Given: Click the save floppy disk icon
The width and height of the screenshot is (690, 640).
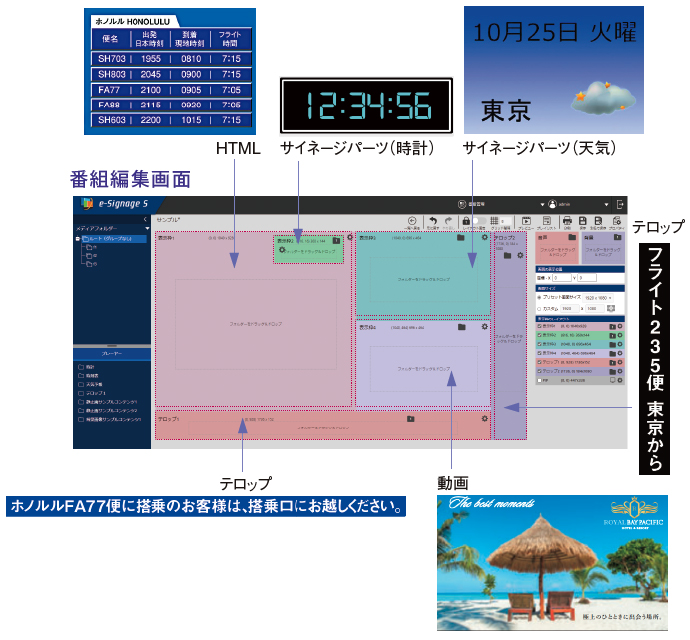Looking at the screenshot, I should pos(582,221).
